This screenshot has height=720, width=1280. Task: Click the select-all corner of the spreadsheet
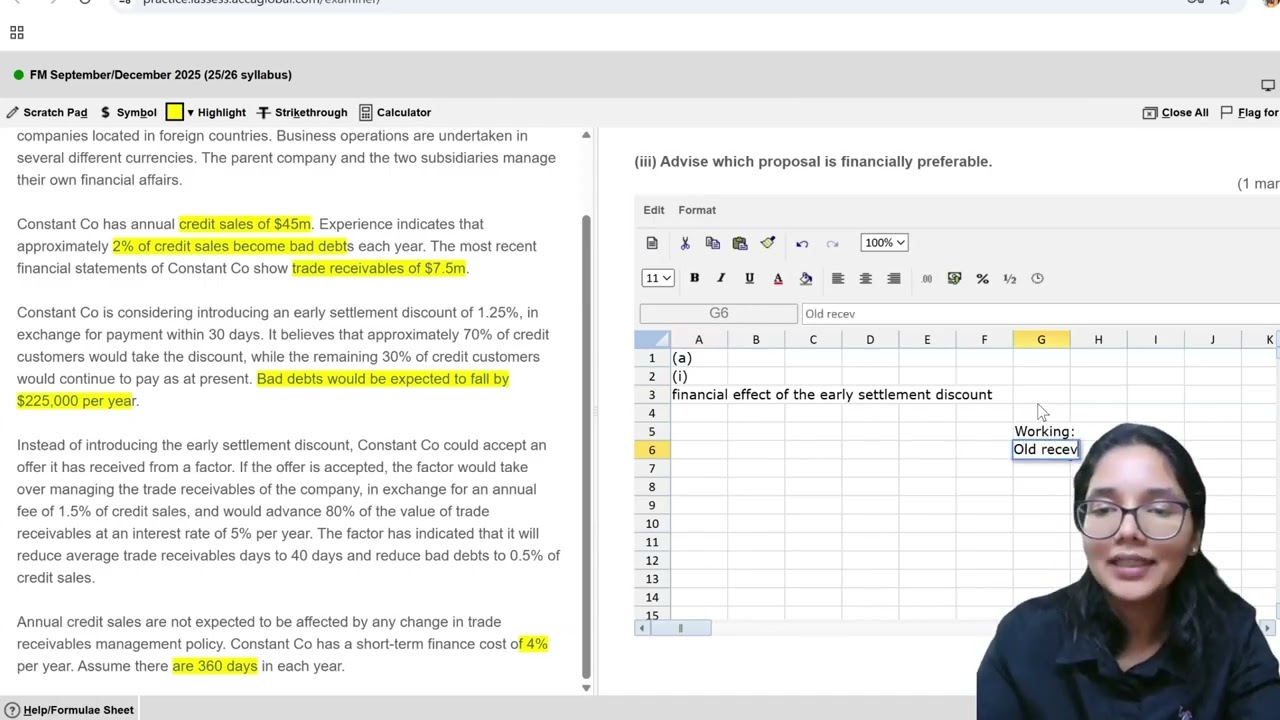coord(652,340)
